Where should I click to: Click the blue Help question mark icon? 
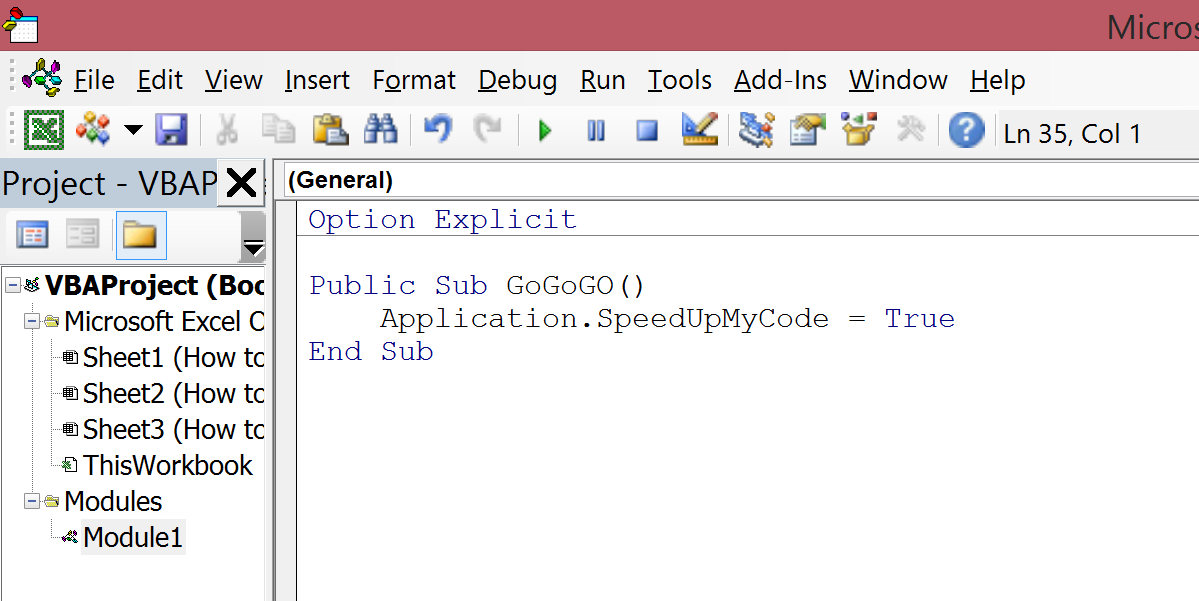(x=966, y=130)
